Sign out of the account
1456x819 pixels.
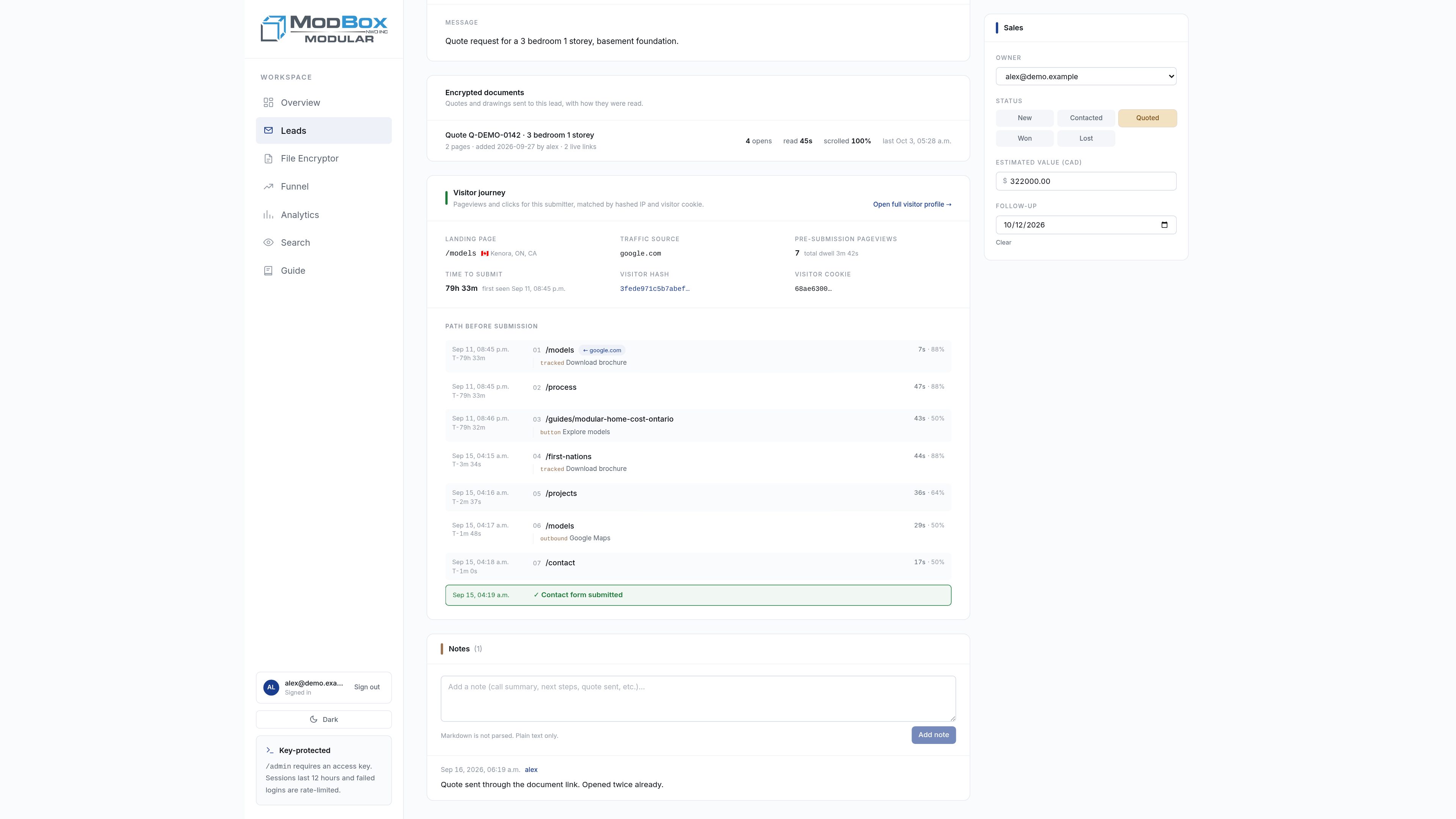click(367, 687)
